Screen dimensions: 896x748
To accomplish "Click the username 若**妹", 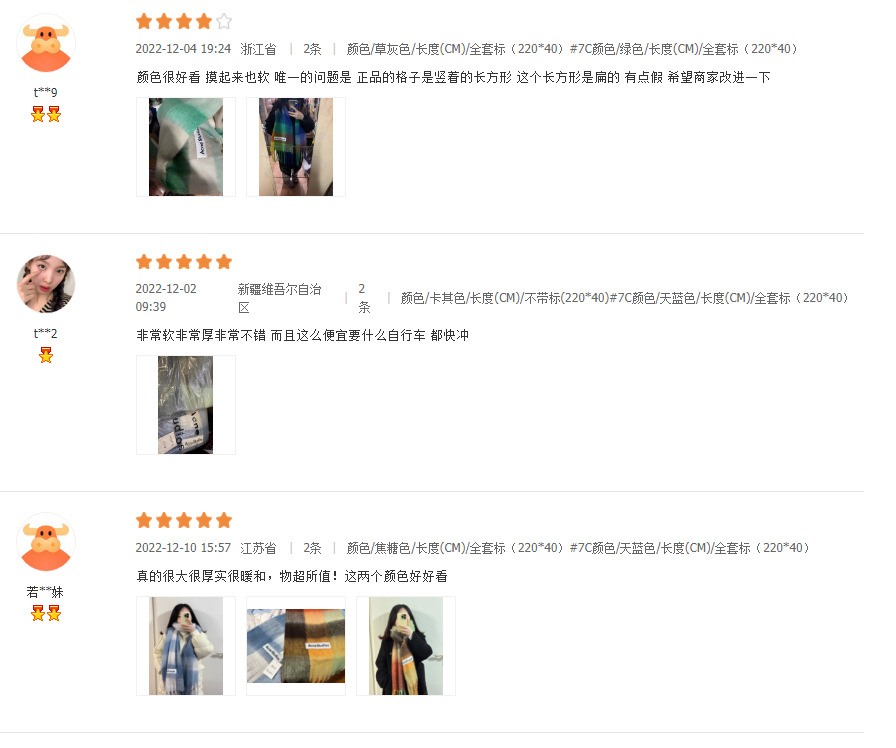I will pos(45,591).
